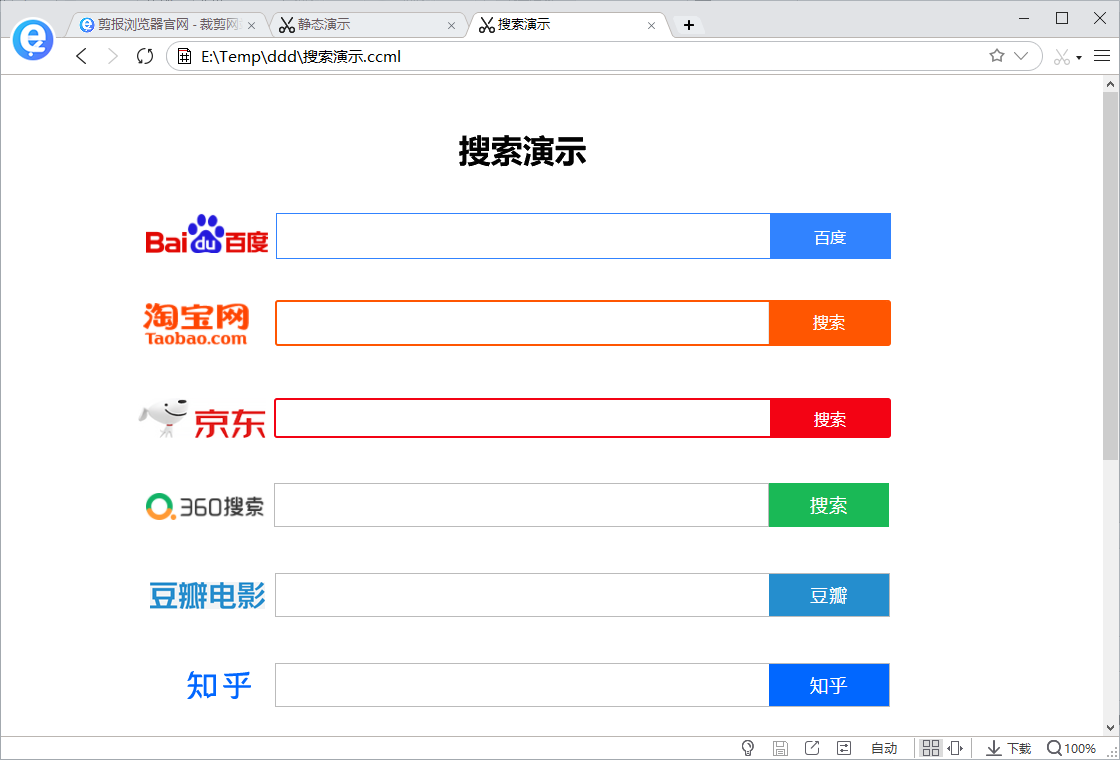Open the scissors tool dropdown arrow
Image resolution: width=1120 pixels, height=760 pixels.
(x=1079, y=58)
